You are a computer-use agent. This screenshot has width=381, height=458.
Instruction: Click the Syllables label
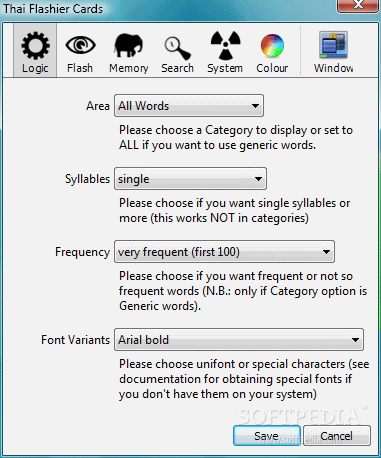tap(87, 179)
